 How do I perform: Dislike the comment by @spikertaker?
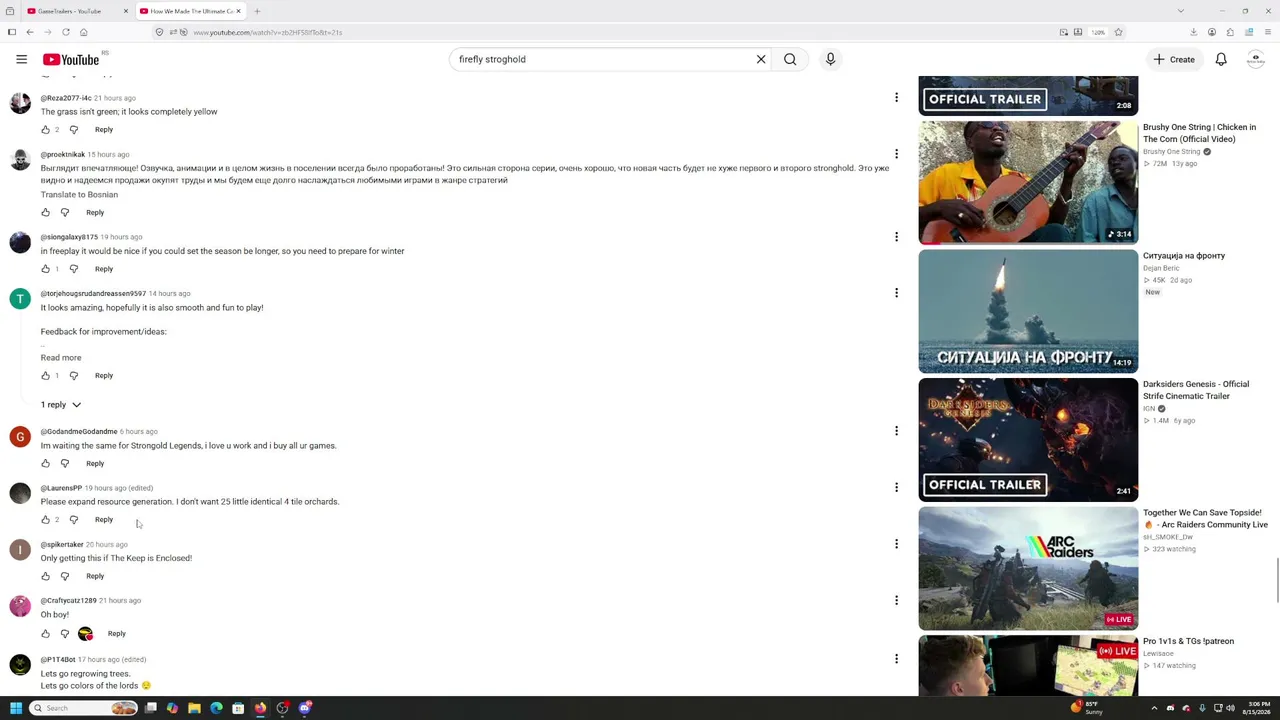(65, 576)
